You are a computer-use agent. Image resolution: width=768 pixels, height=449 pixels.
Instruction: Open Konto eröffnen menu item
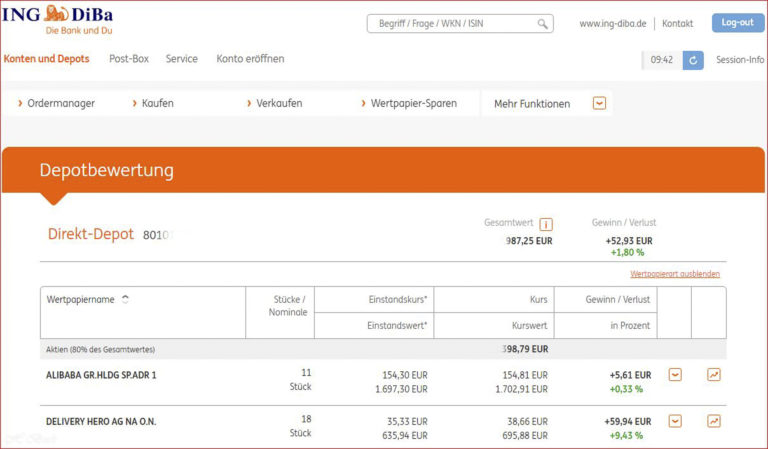(x=250, y=59)
